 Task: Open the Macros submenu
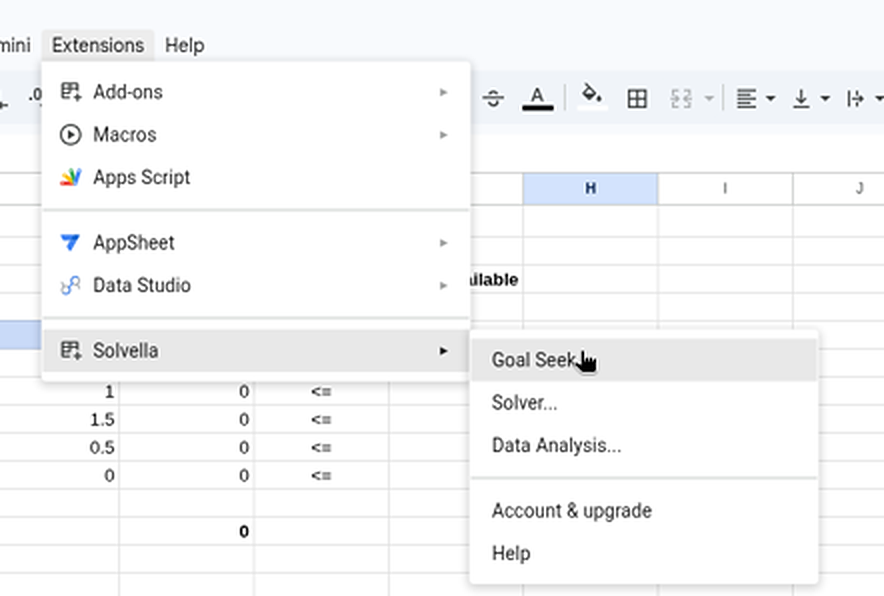pos(256,135)
